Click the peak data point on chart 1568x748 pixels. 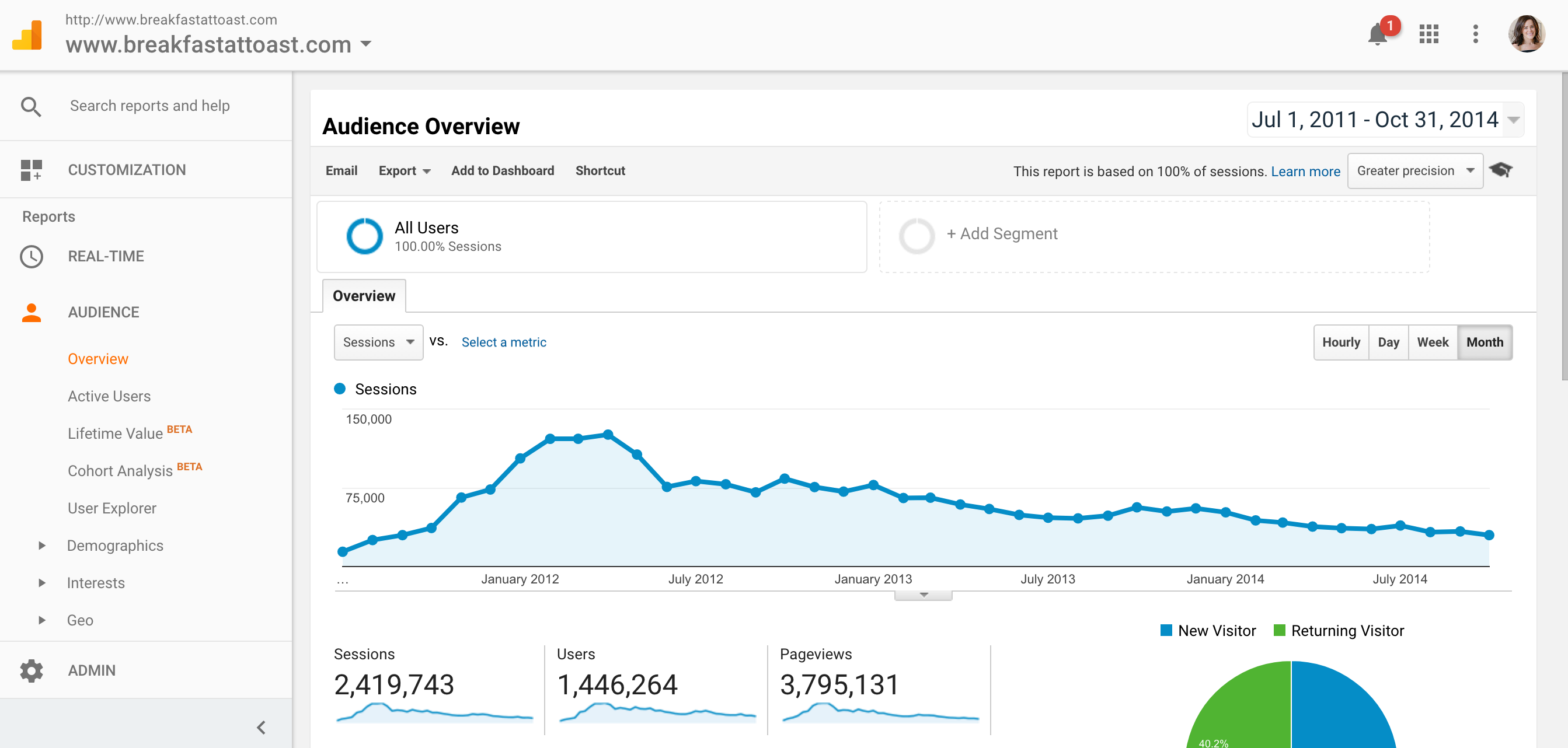coord(608,435)
